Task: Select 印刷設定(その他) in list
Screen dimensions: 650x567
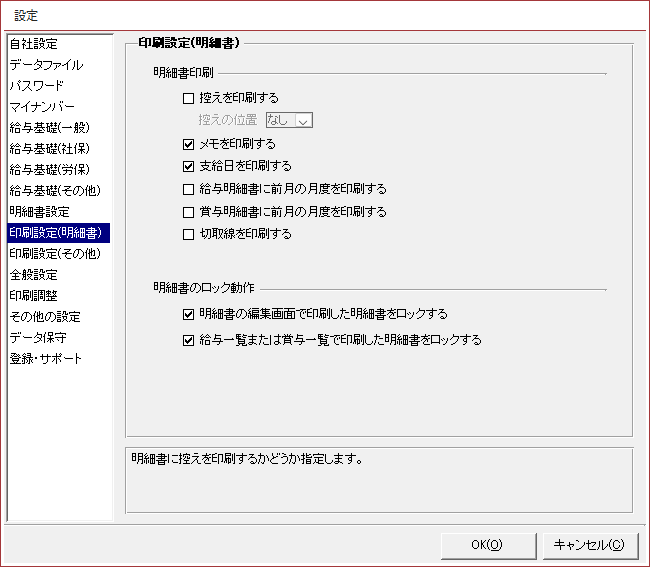Action: 54,254
